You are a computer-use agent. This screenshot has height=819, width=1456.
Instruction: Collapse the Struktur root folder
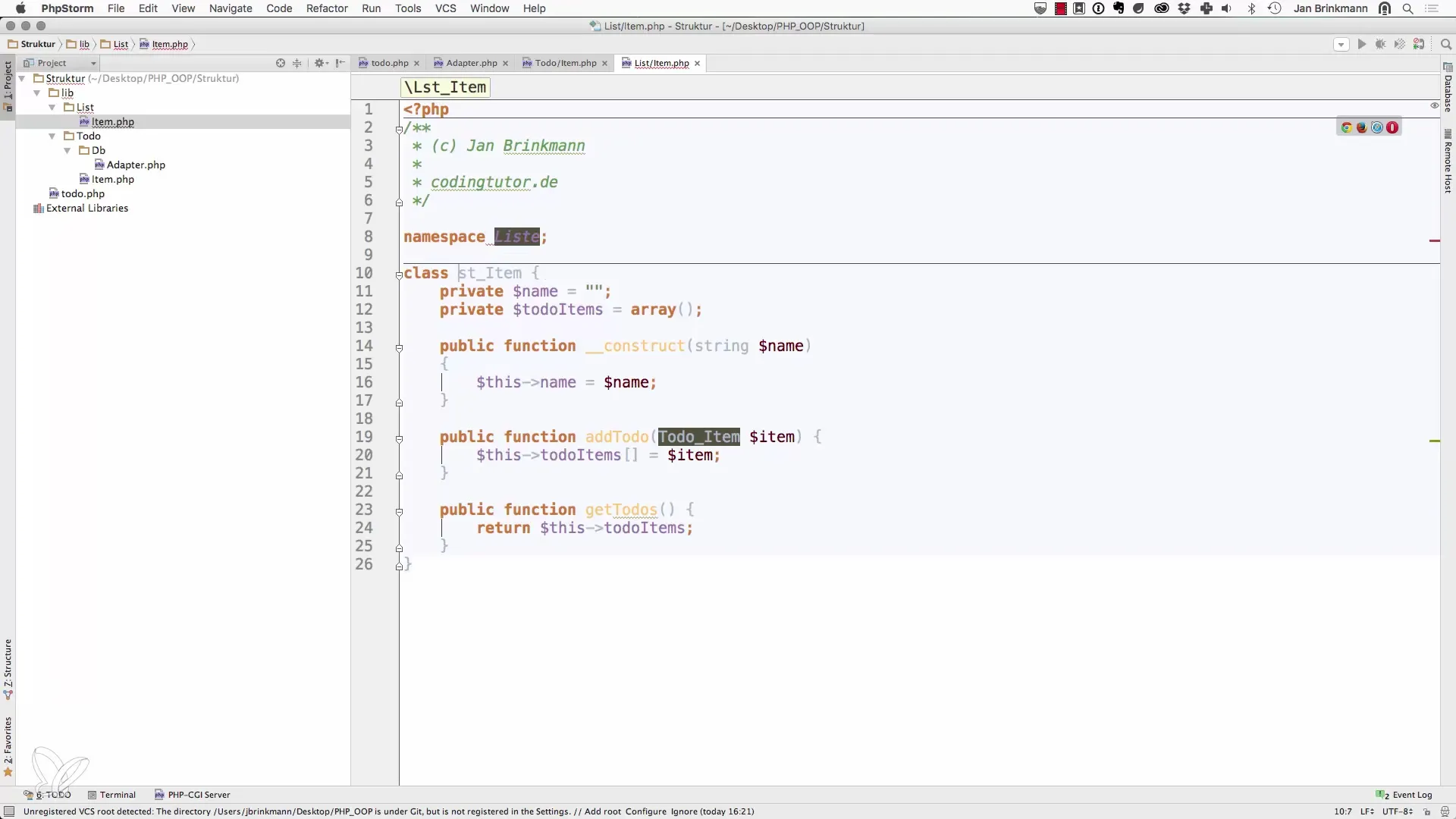(x=23, y=78)
